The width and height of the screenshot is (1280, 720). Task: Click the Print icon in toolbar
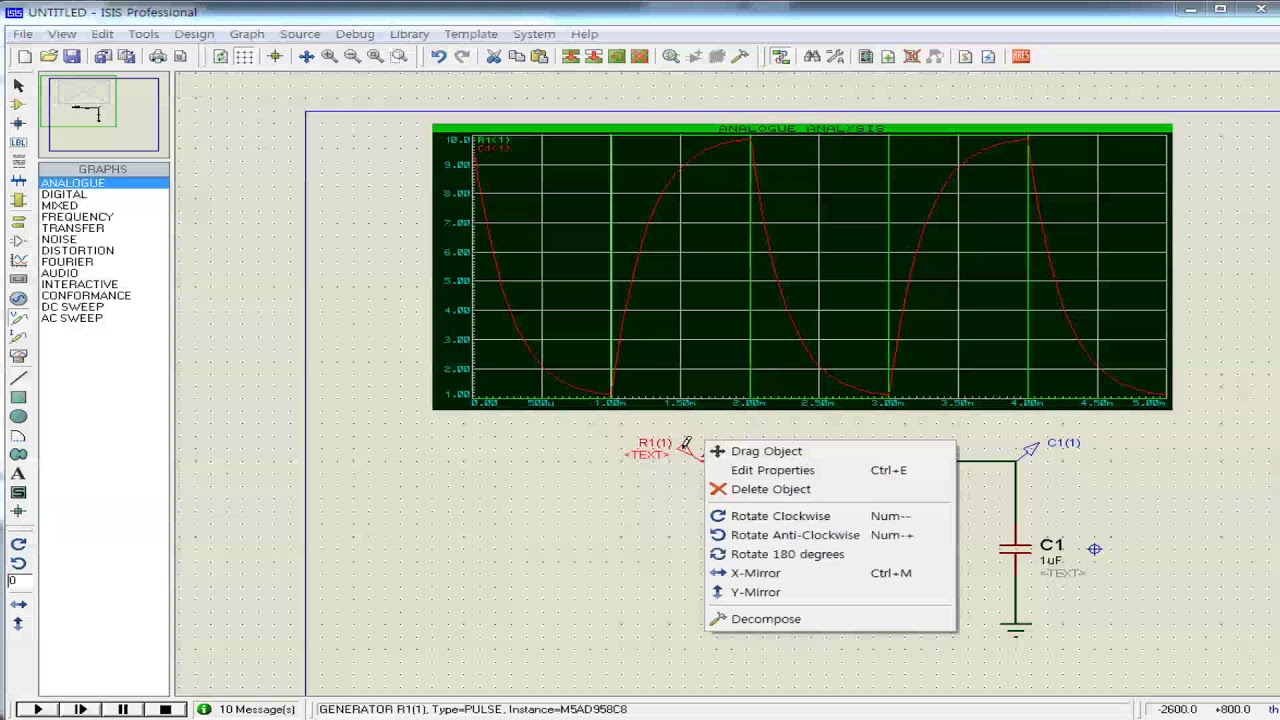pos(157,57)
